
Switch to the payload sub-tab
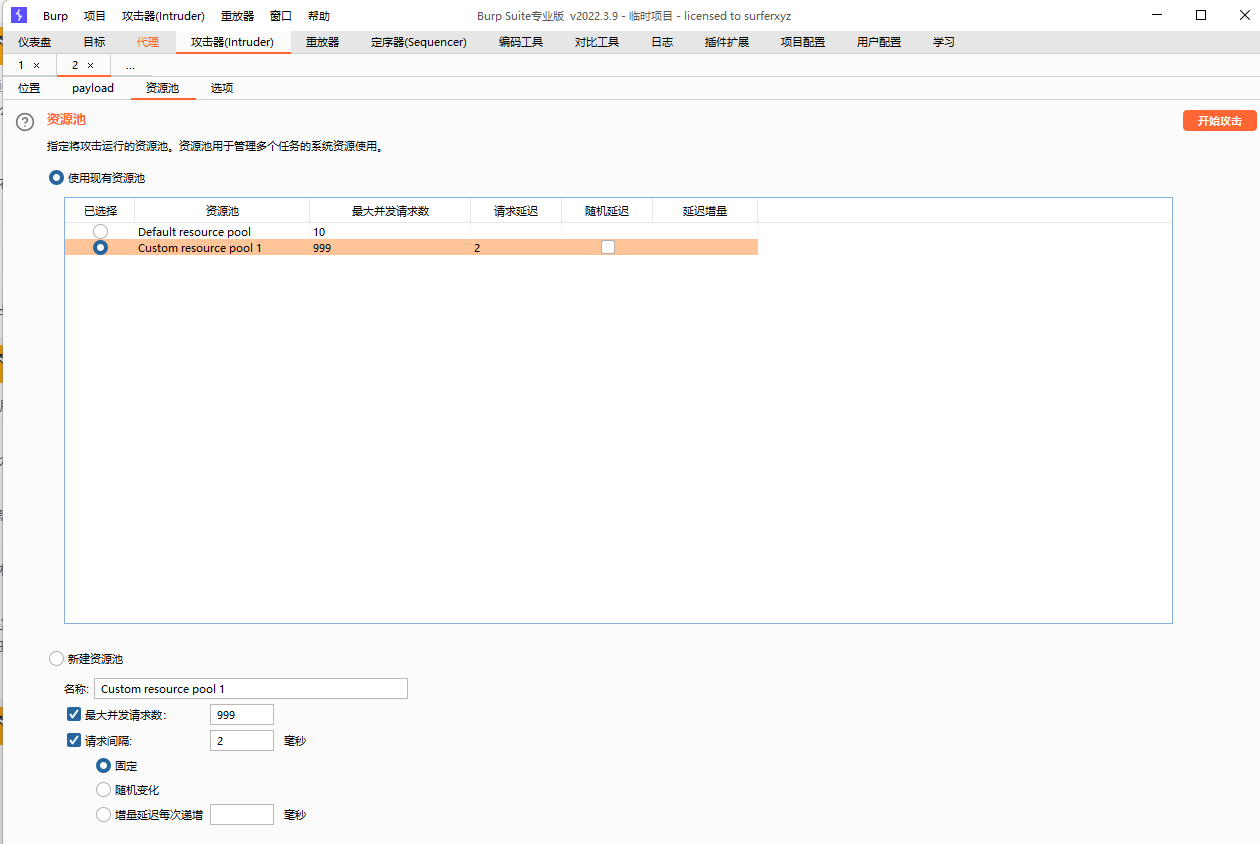pos(93,88)
